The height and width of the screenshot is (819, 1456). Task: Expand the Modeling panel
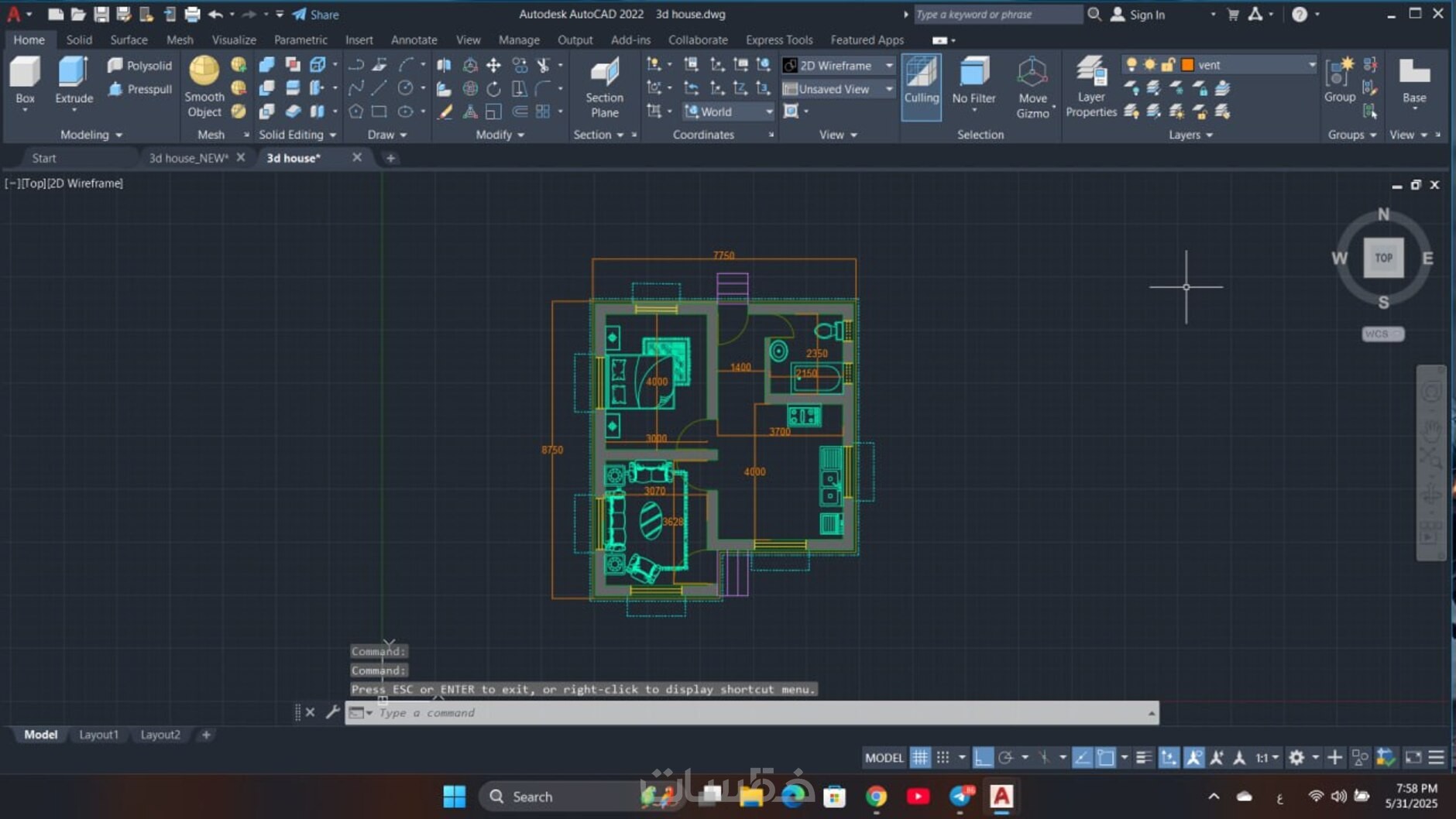[91, 135]
